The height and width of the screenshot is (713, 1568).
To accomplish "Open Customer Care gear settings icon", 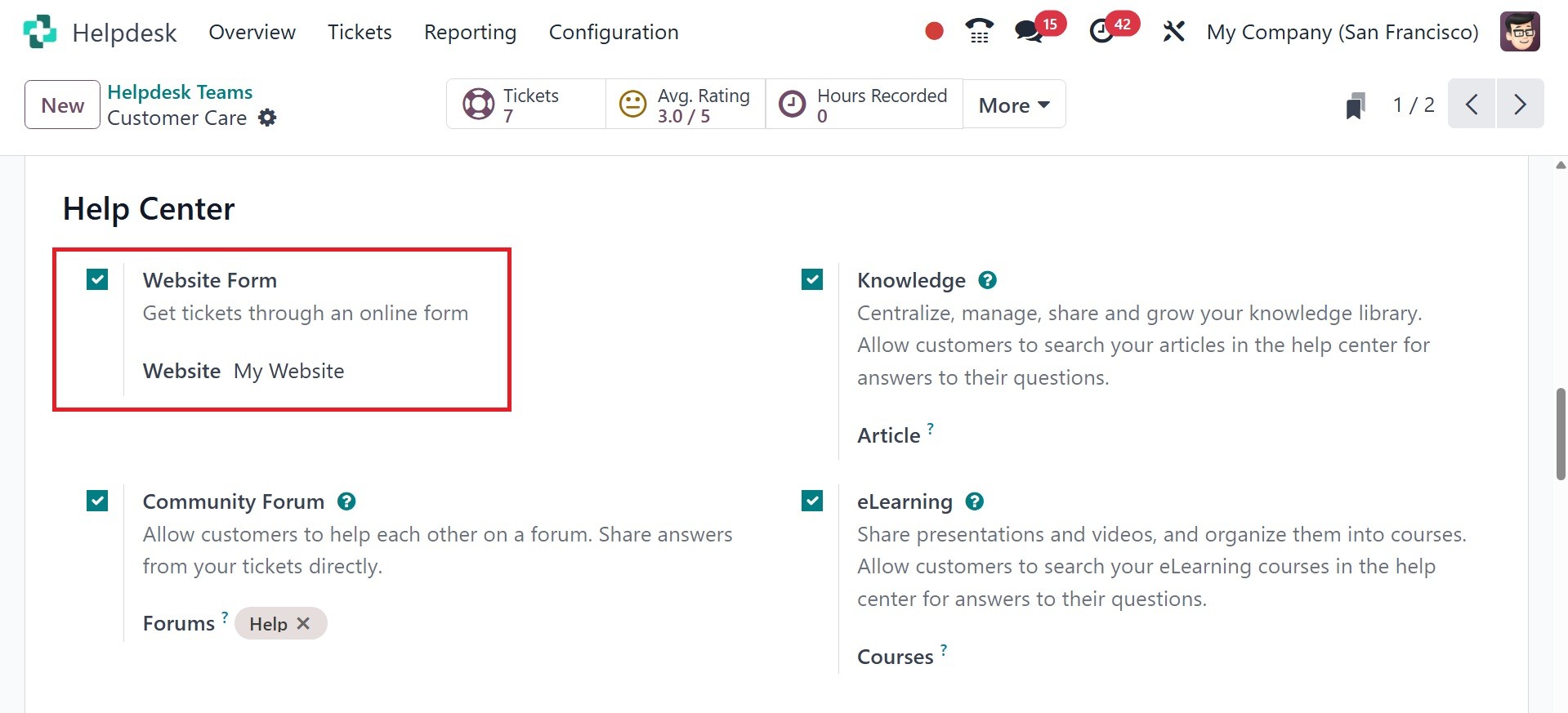I will [x=267, y=118].
